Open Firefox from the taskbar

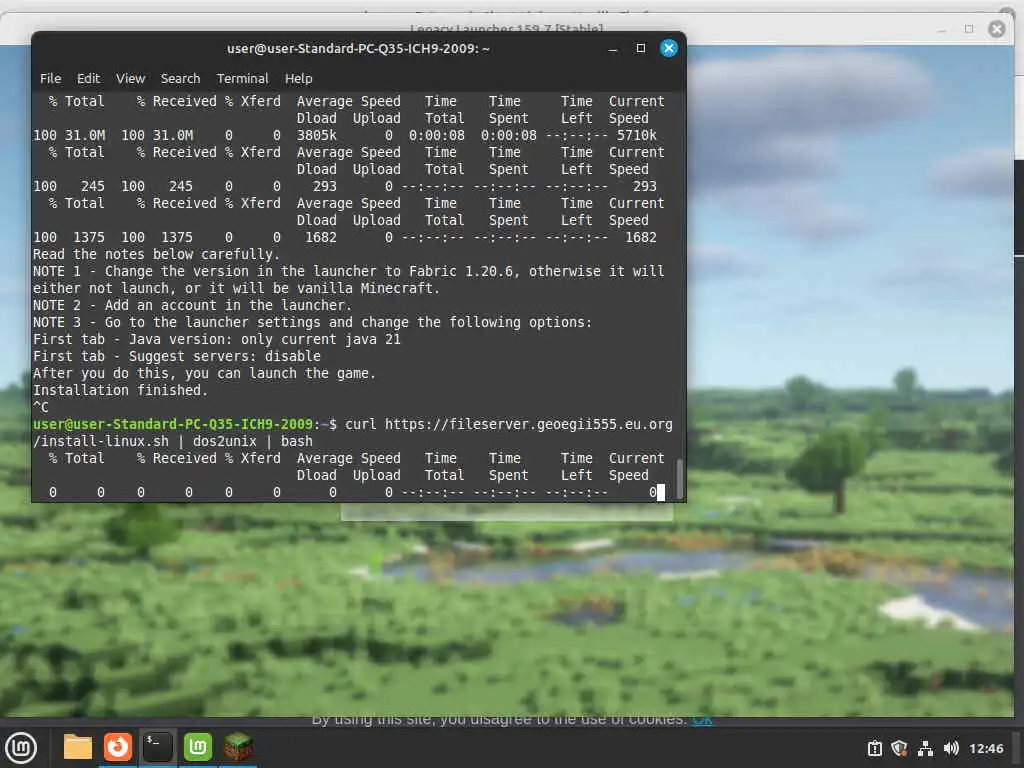tap(118, 747)
